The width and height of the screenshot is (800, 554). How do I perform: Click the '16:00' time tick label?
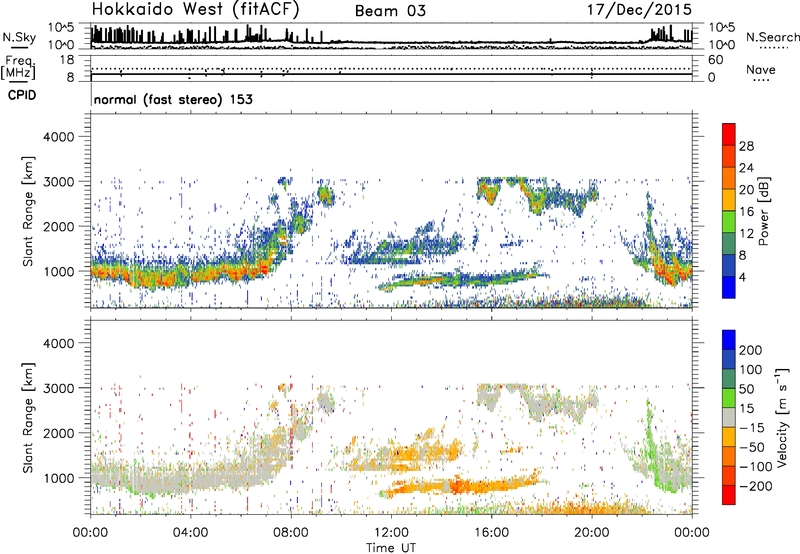pos(491,533)
